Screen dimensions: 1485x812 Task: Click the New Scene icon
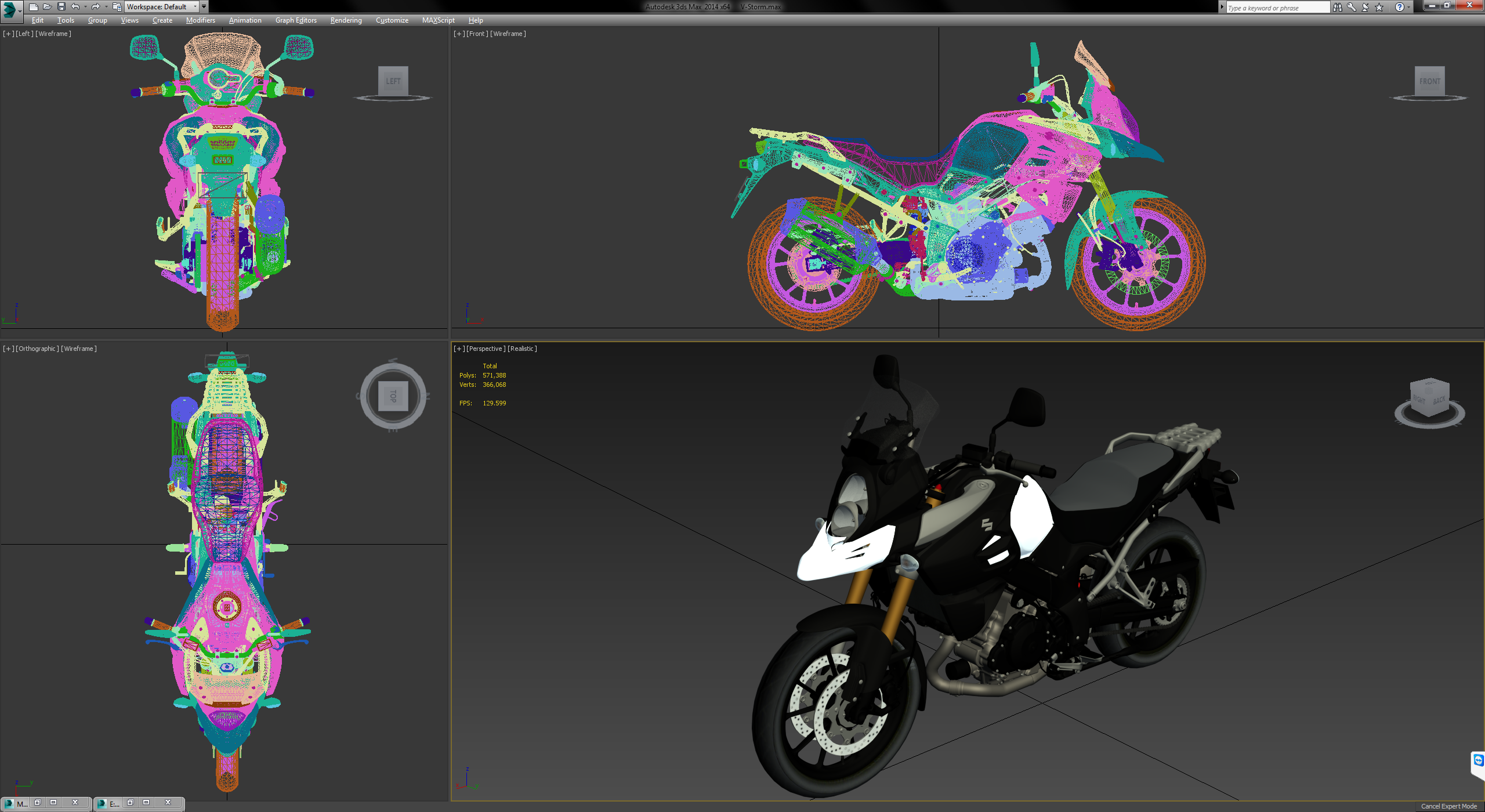point(33,7)
